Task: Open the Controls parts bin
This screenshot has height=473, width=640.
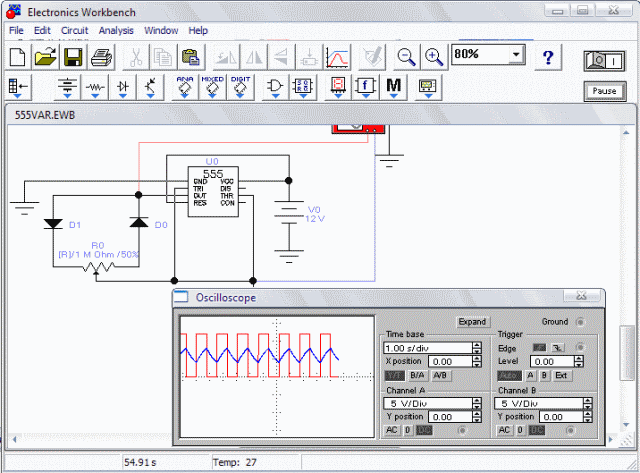Action: 365,87
